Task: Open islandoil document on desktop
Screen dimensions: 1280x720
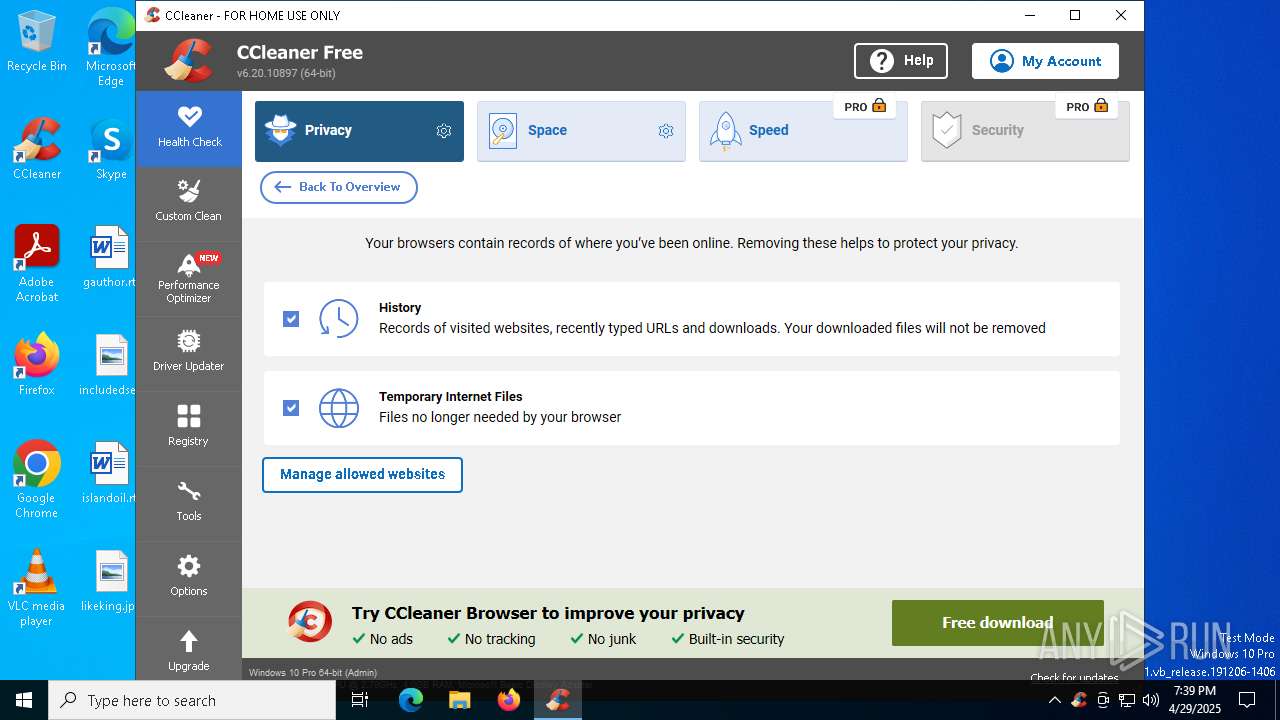Action: 110,473
